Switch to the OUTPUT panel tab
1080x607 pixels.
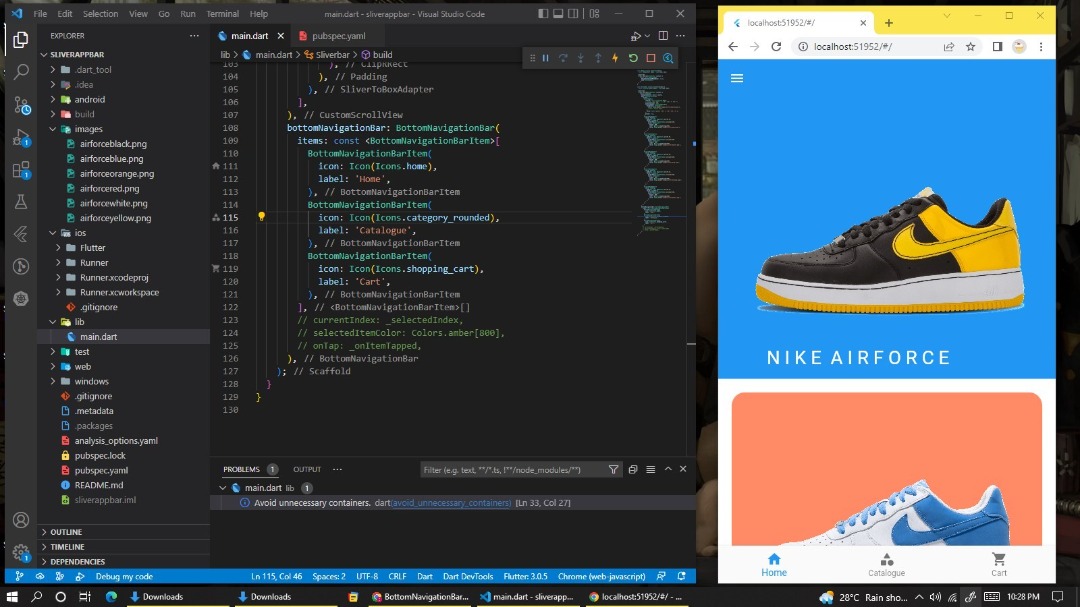[307, 469]
